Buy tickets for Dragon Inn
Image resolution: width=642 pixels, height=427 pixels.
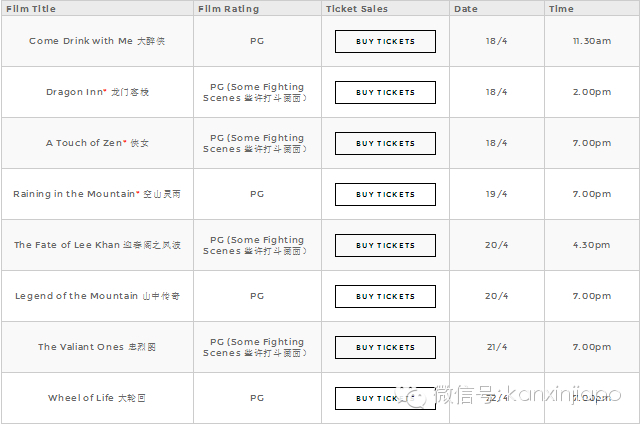tap(385, 93)
